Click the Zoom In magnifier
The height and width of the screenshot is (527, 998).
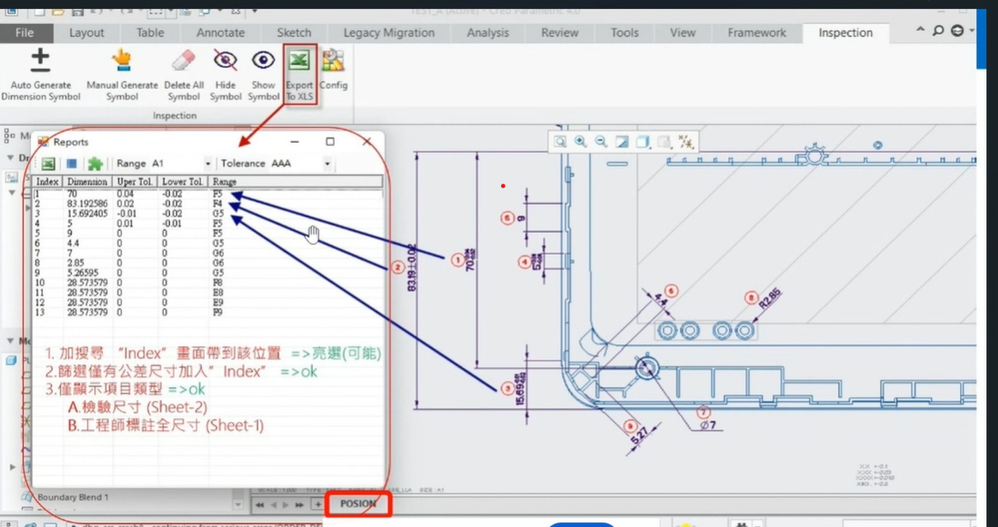pyautogui.click(x=580, y=141)
